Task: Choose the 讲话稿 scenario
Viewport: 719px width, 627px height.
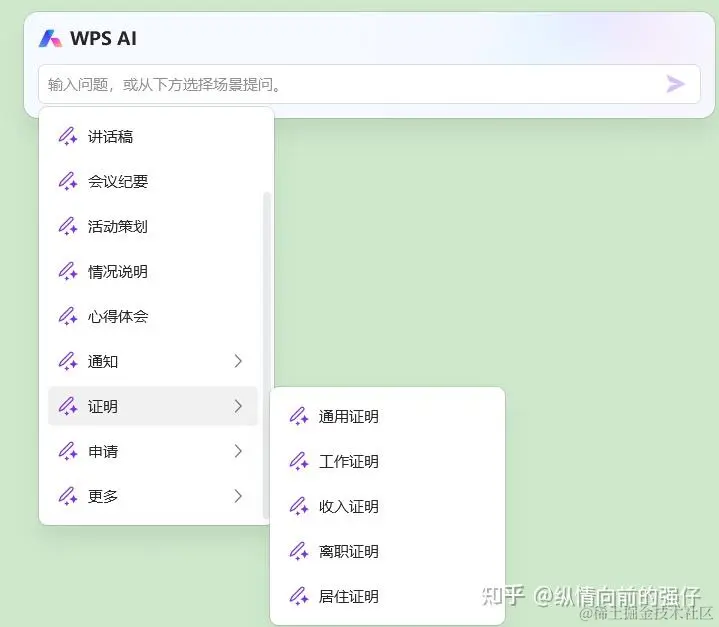Action: tap(111, 137)
